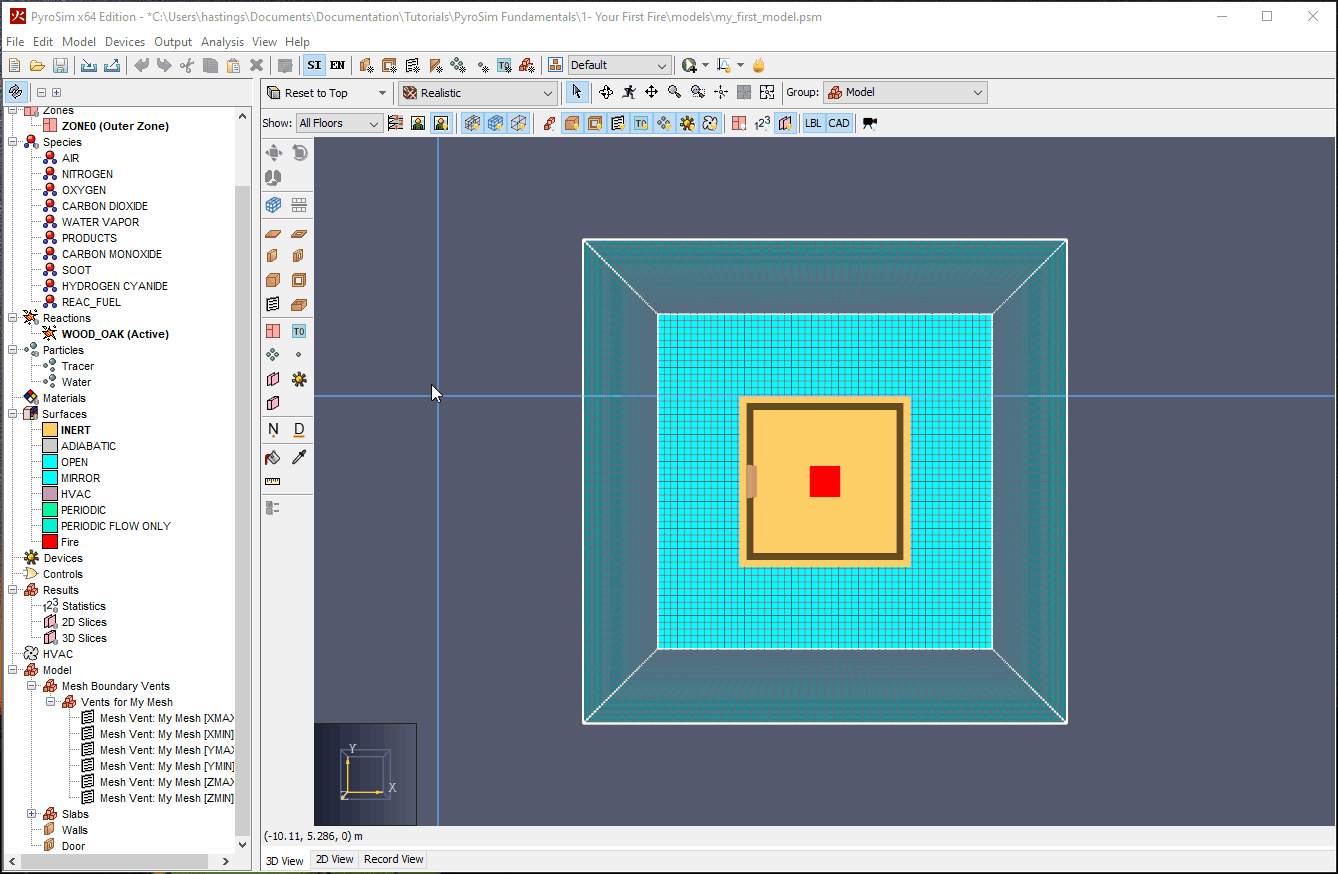
Task: Open the Realistic render mode dropdown
Action: [478, 93]
